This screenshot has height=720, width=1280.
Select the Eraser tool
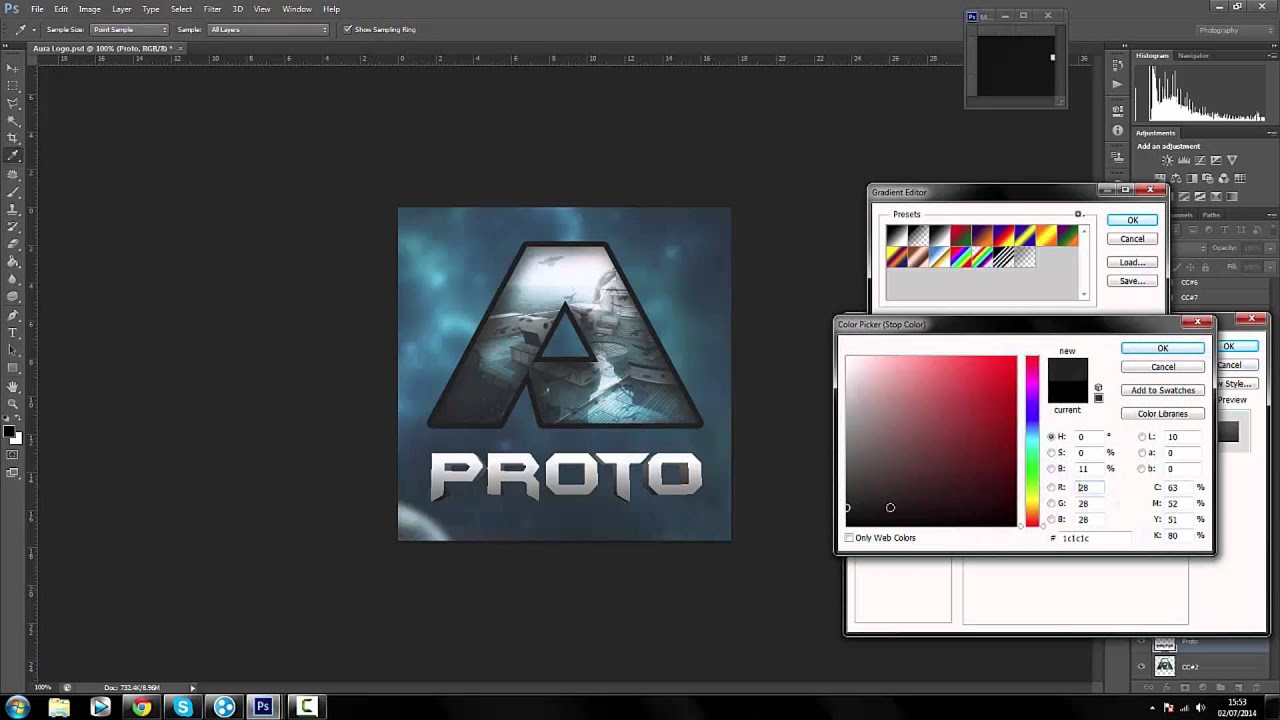(x=13, y=244)
